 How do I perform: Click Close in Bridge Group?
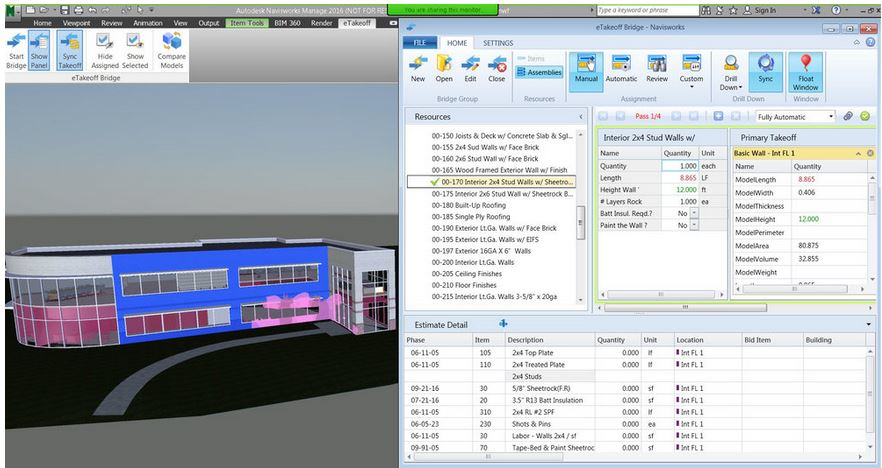tap(497, 69)
